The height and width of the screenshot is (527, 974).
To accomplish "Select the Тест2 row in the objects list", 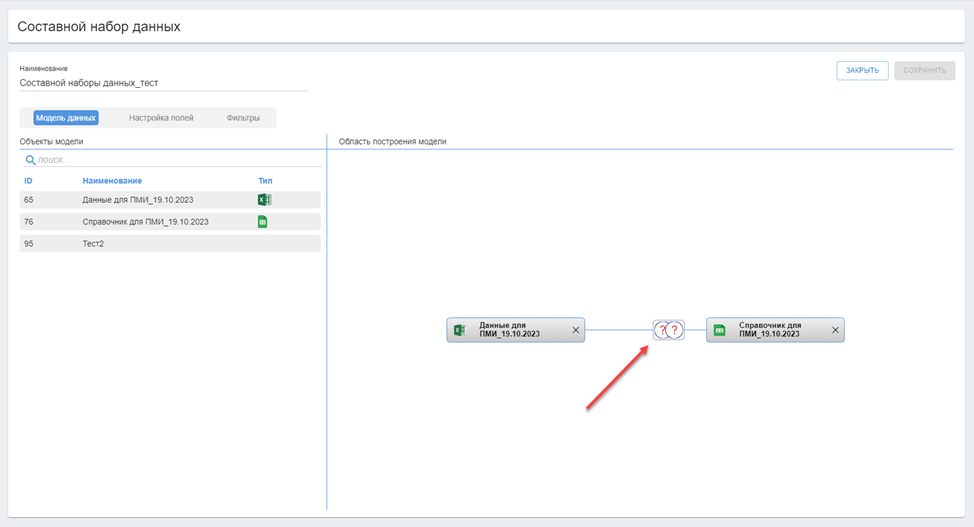I will 170,244.
